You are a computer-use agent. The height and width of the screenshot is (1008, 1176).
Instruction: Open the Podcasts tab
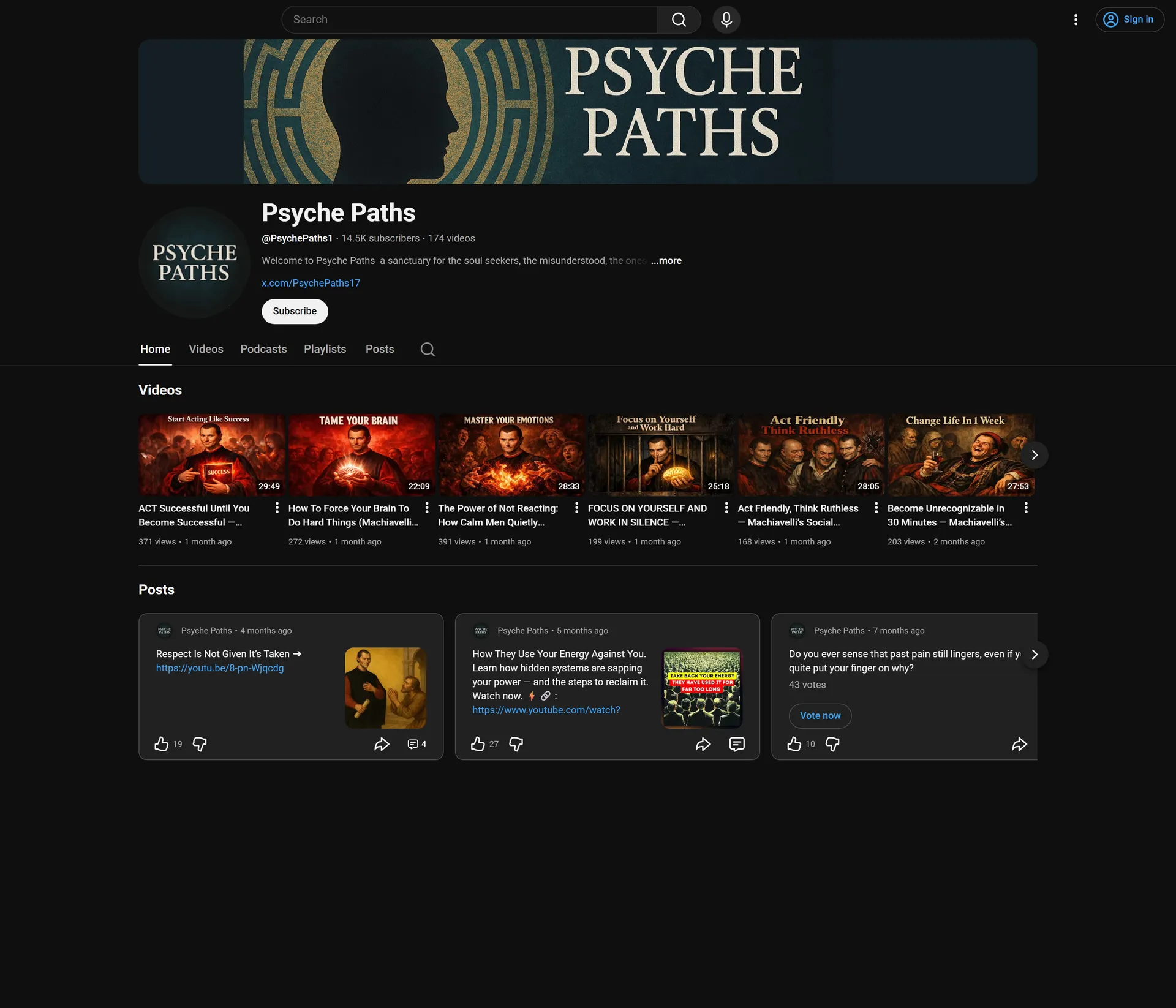click(x=263, y=349)
